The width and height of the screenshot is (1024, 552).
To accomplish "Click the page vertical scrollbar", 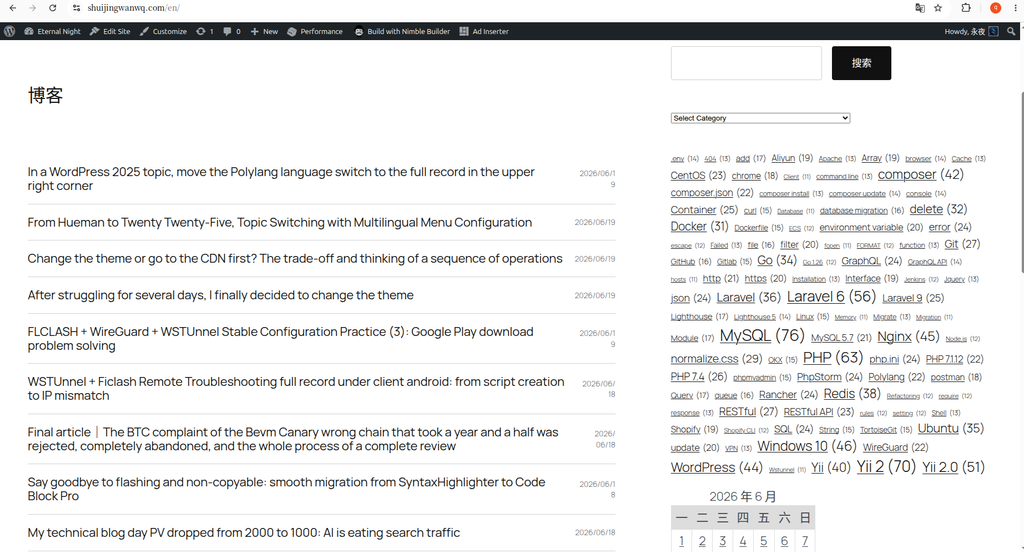I will click(1021, 183).
